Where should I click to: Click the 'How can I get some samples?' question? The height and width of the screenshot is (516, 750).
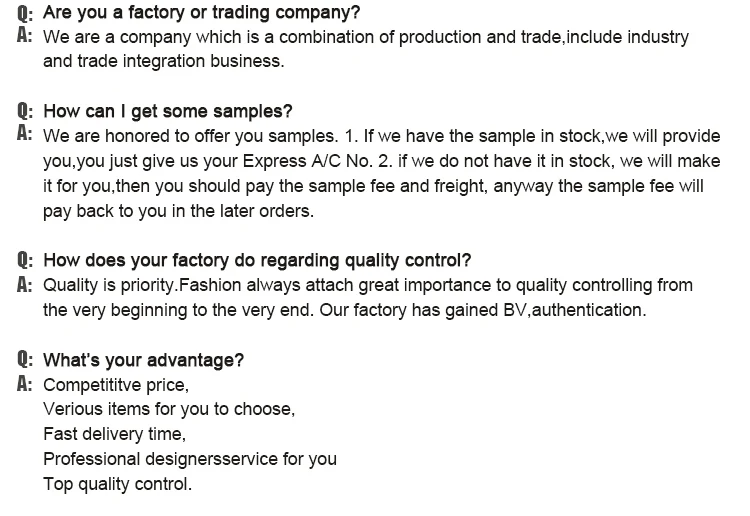tap(168, 111)
